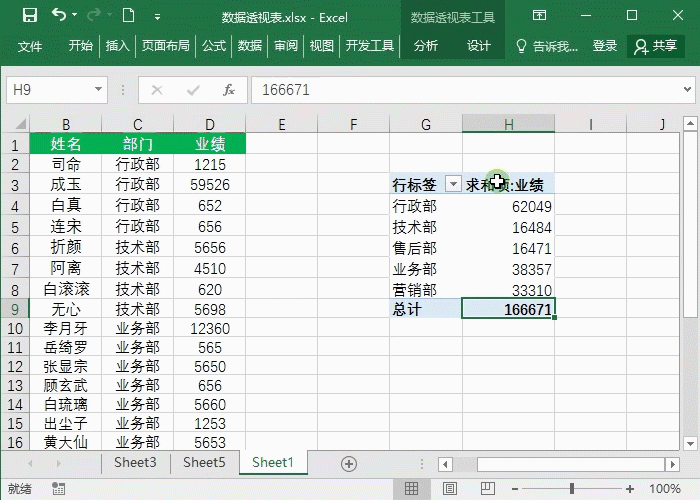This screenshot has height=500, width=700.
Task: Select cell containing 59526
Action: click(x=209, y=184)
